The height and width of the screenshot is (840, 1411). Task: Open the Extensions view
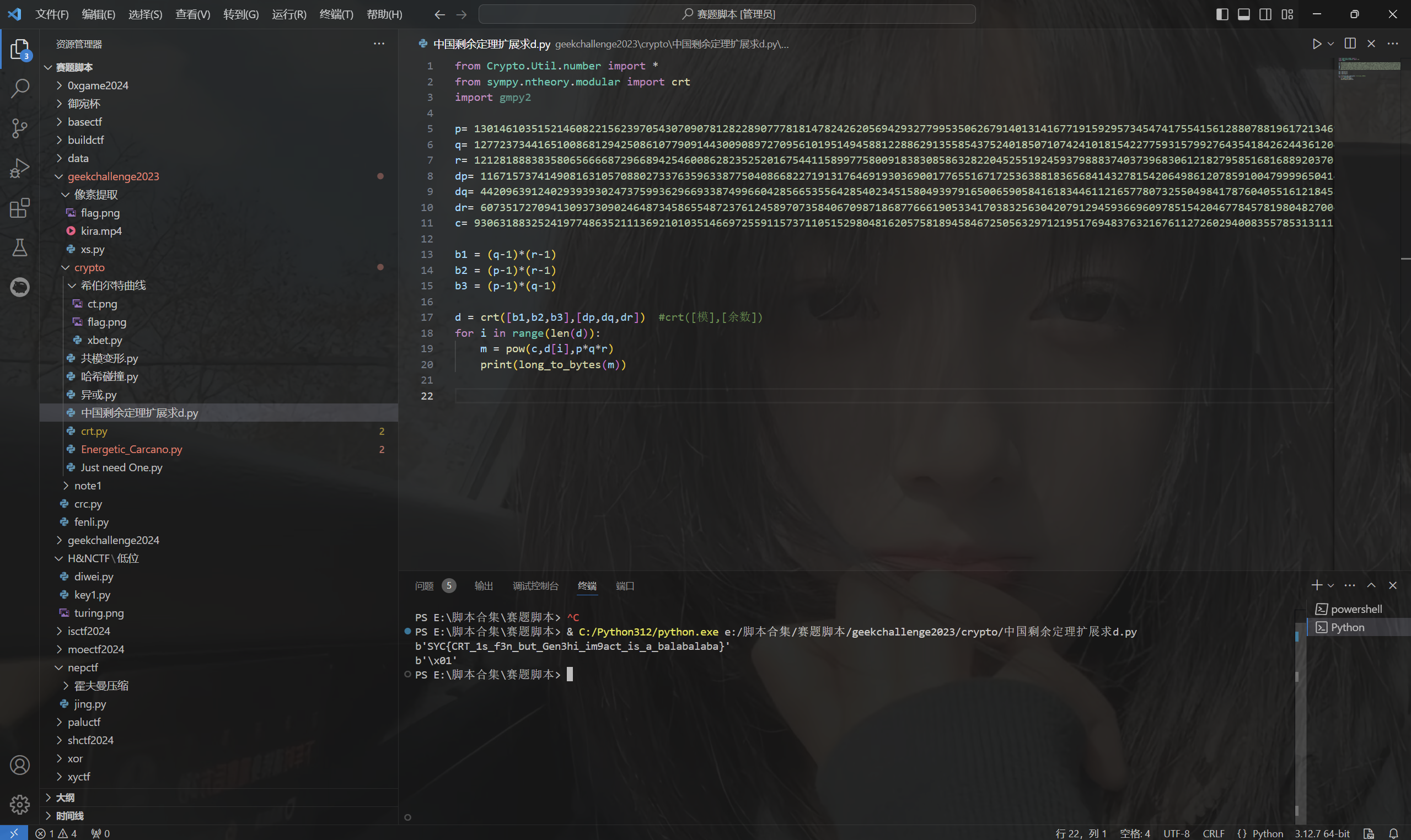point(20,208)
